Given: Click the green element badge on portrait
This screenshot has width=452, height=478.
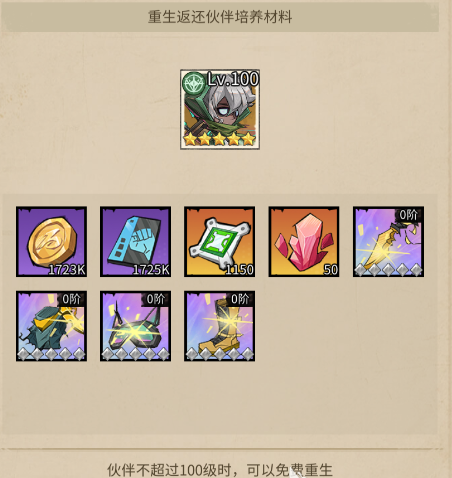Looking at the screenshot, I should [193, 83].
